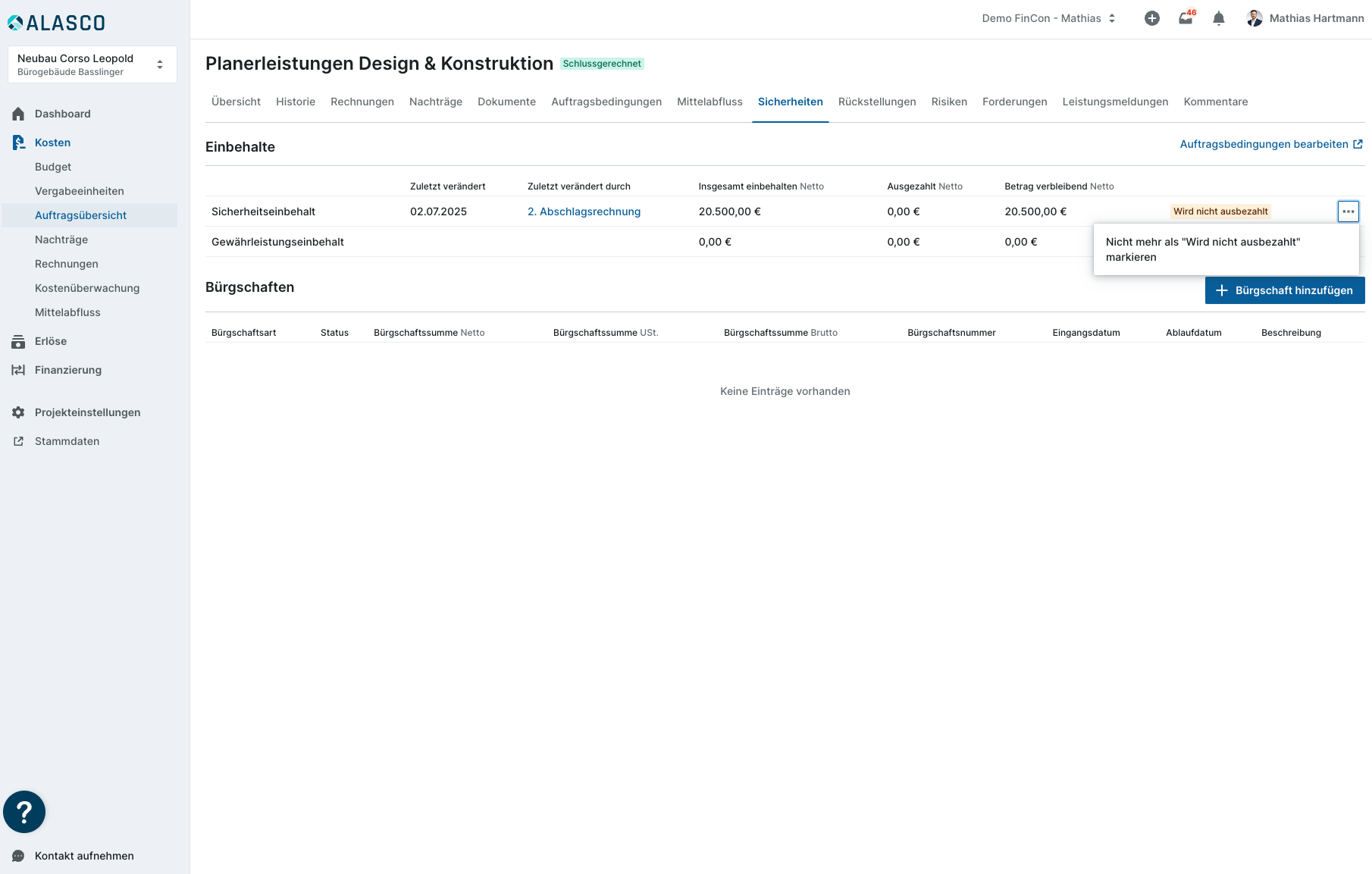Open Dashboard via the home icon
The width and height of the screenshot is (1372, 874).
click(18, 114)
